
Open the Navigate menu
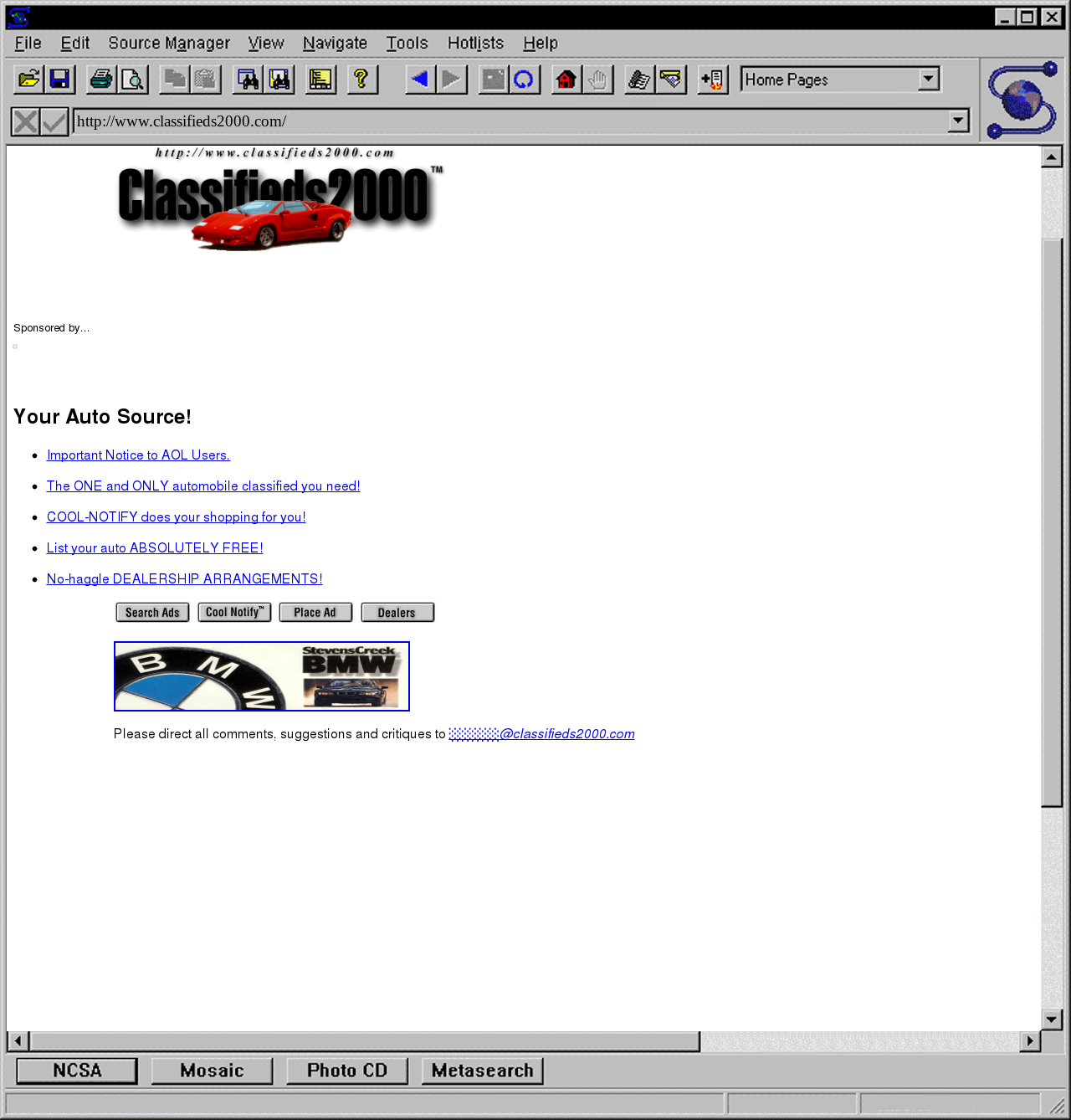click(x=335, y=43)
